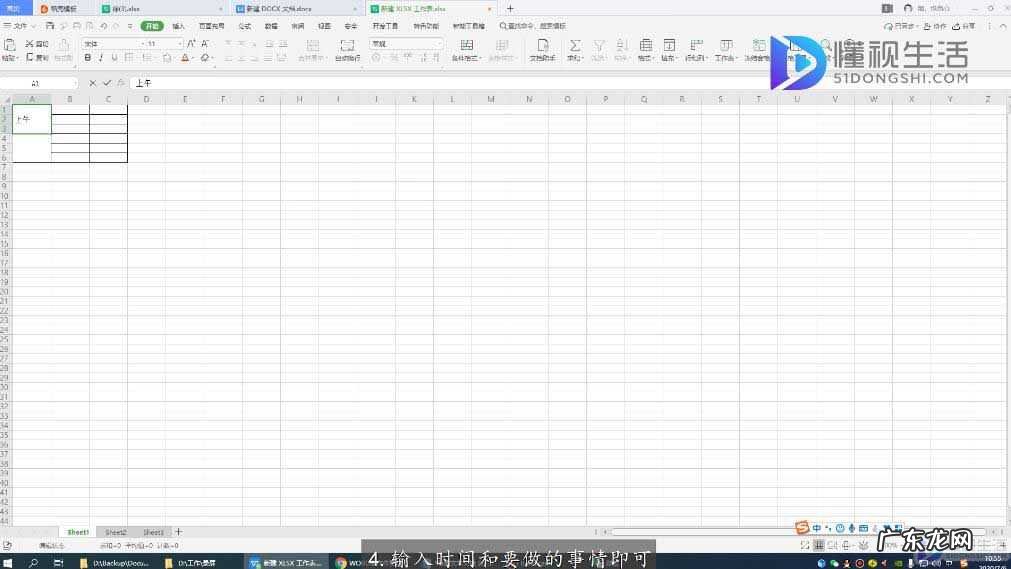The height and width of the screenshot is (569, 1011).
Task: Click the Share button
Action: pos(964,26)
